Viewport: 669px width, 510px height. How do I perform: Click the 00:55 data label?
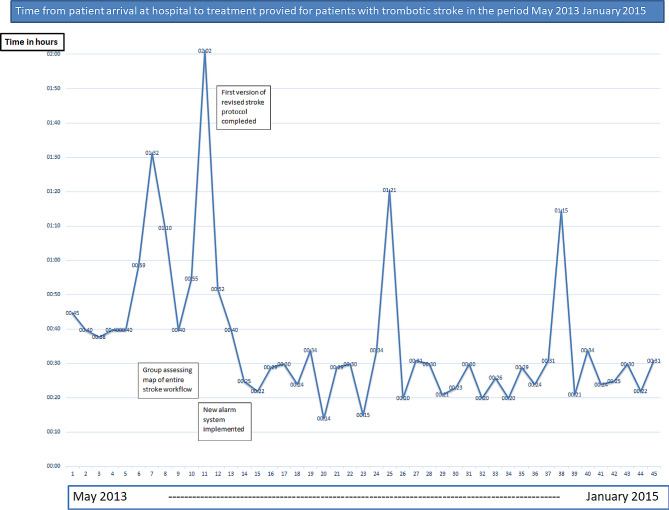point(191,279)
